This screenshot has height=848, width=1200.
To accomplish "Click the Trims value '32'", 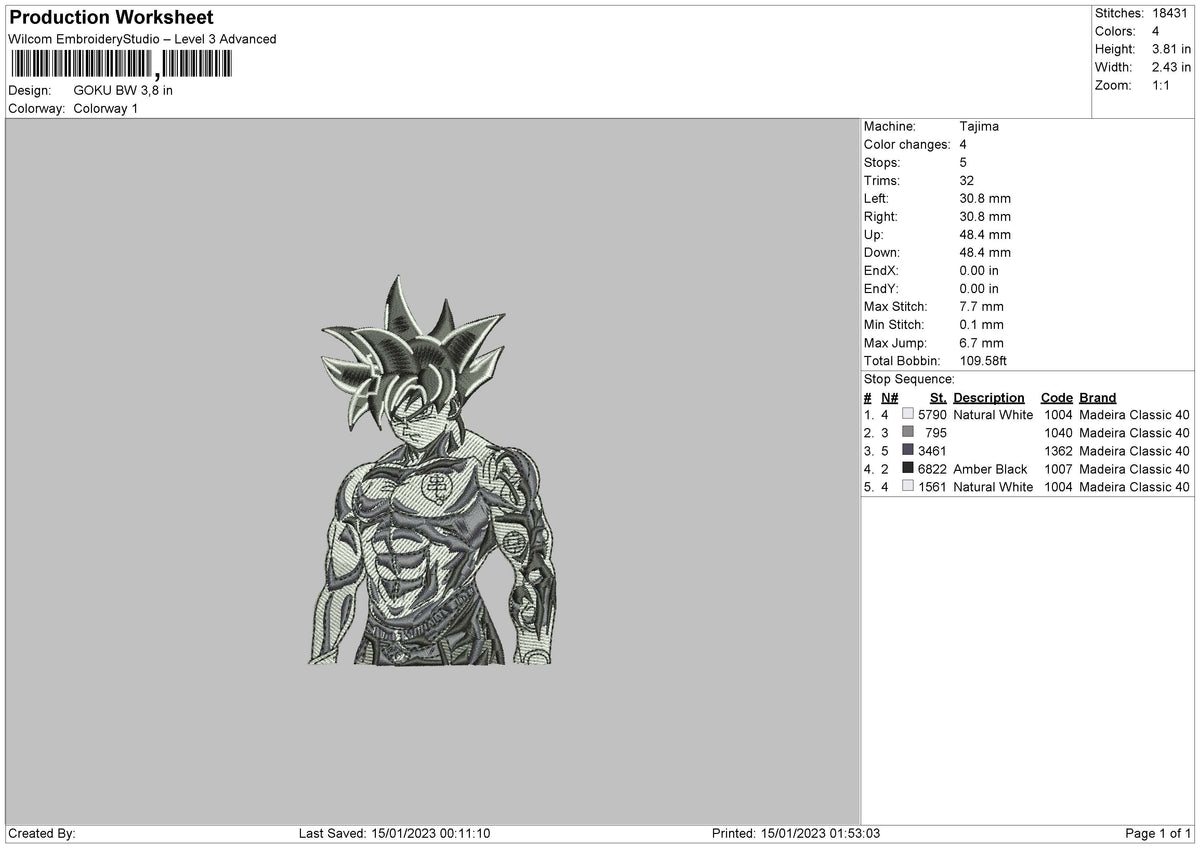I will coord(967,181).
